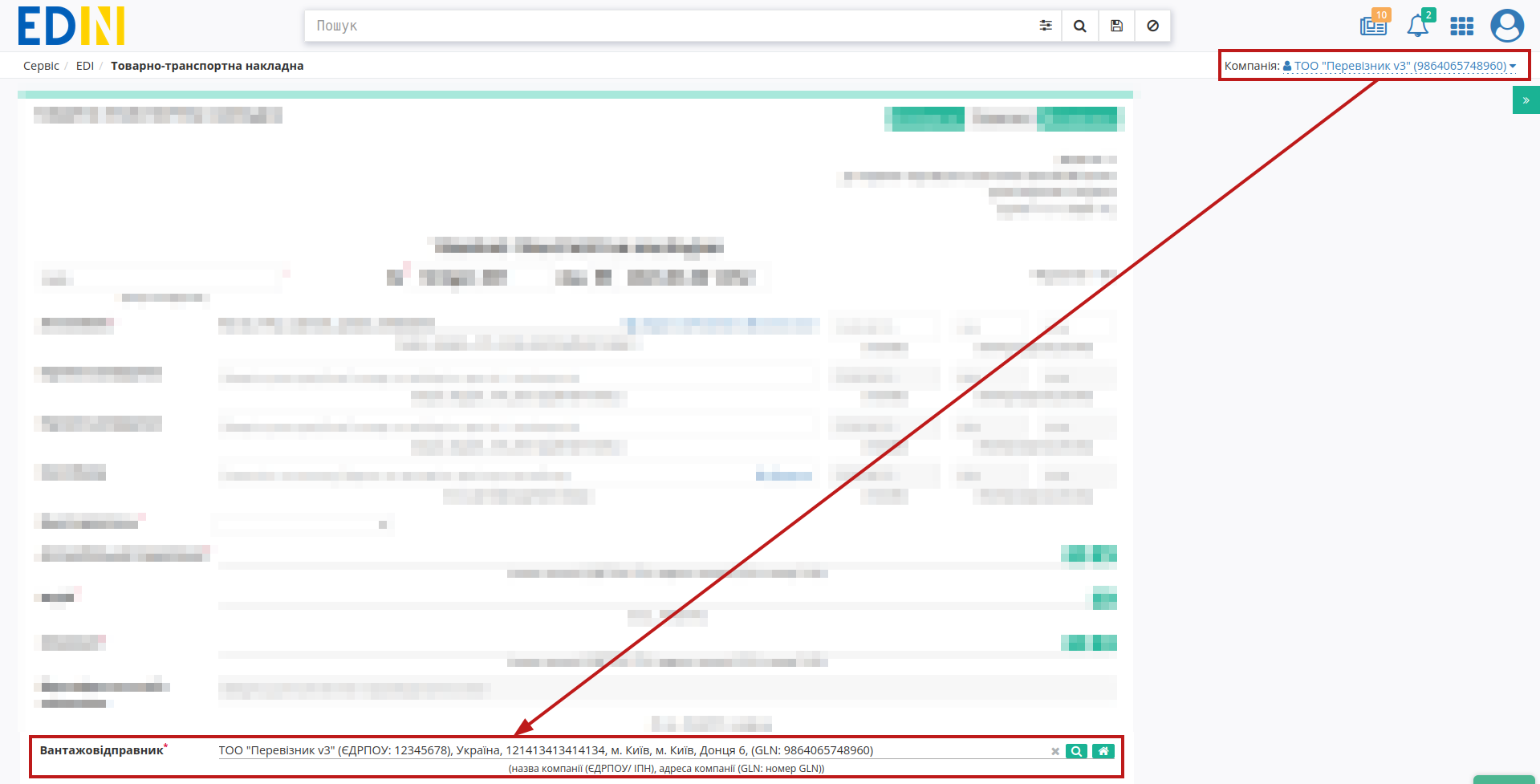Click the Вантажовідправник company text field
Viewport: 1540px width, 784px height.
point(631,751)
